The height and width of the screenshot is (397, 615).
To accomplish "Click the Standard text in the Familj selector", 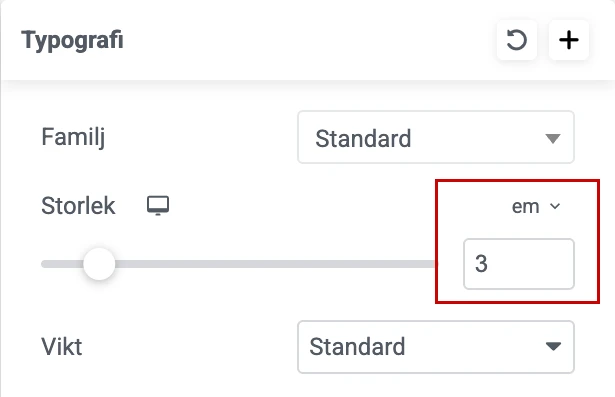I will point(363,138).
